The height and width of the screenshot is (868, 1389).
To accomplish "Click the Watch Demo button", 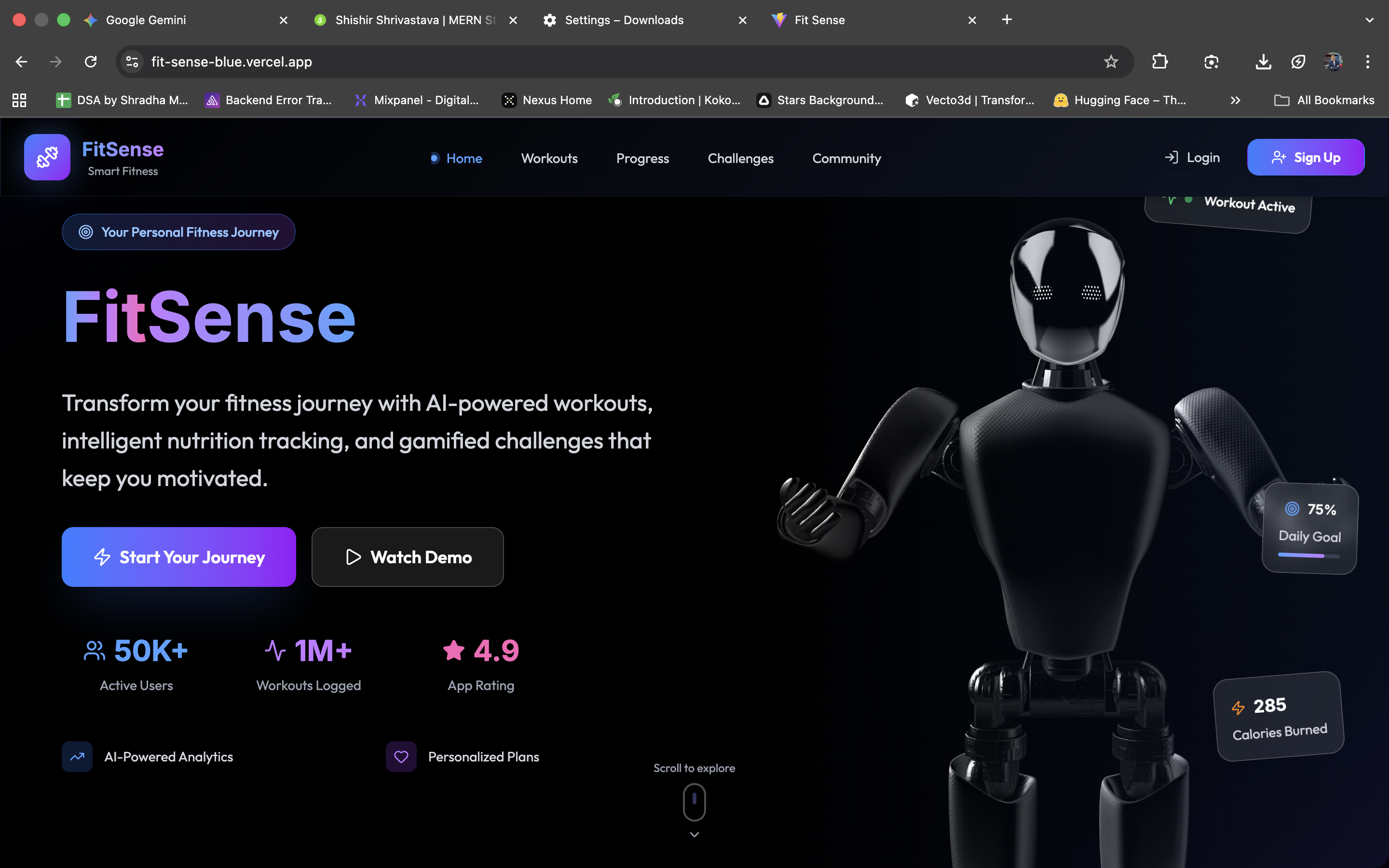I will click(x=408, y=556).
